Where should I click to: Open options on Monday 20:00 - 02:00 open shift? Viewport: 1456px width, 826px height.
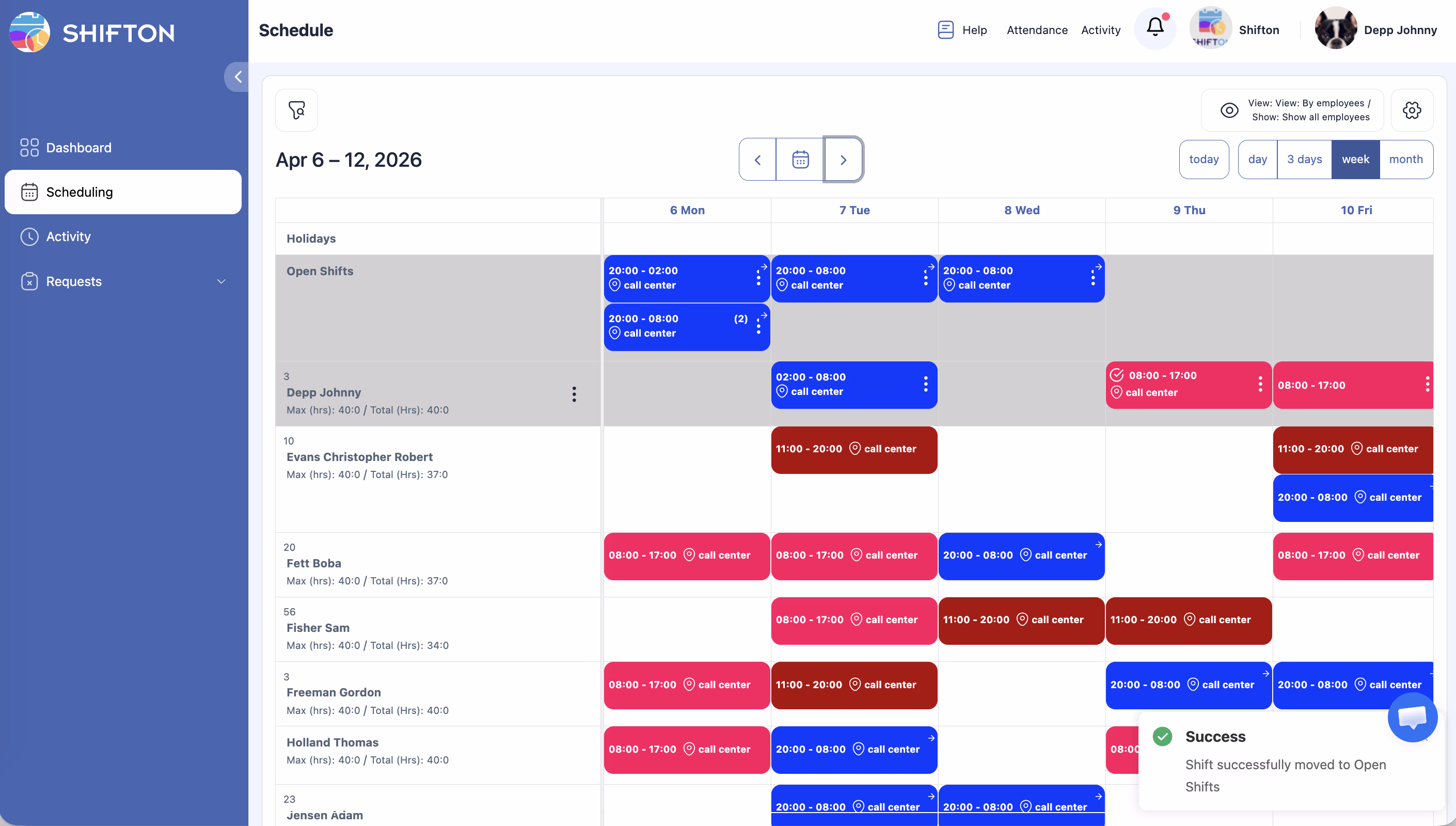[758, 278]
